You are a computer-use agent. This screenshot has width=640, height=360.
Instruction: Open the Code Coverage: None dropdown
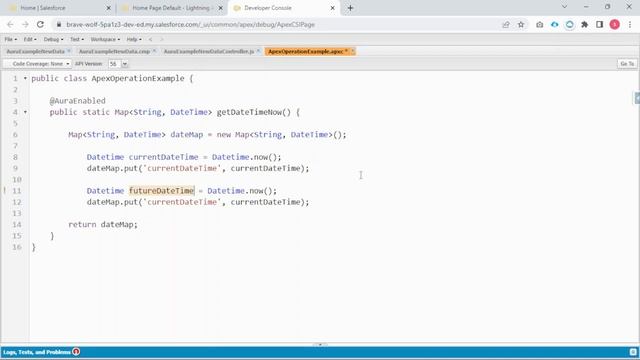click(37, 64)
